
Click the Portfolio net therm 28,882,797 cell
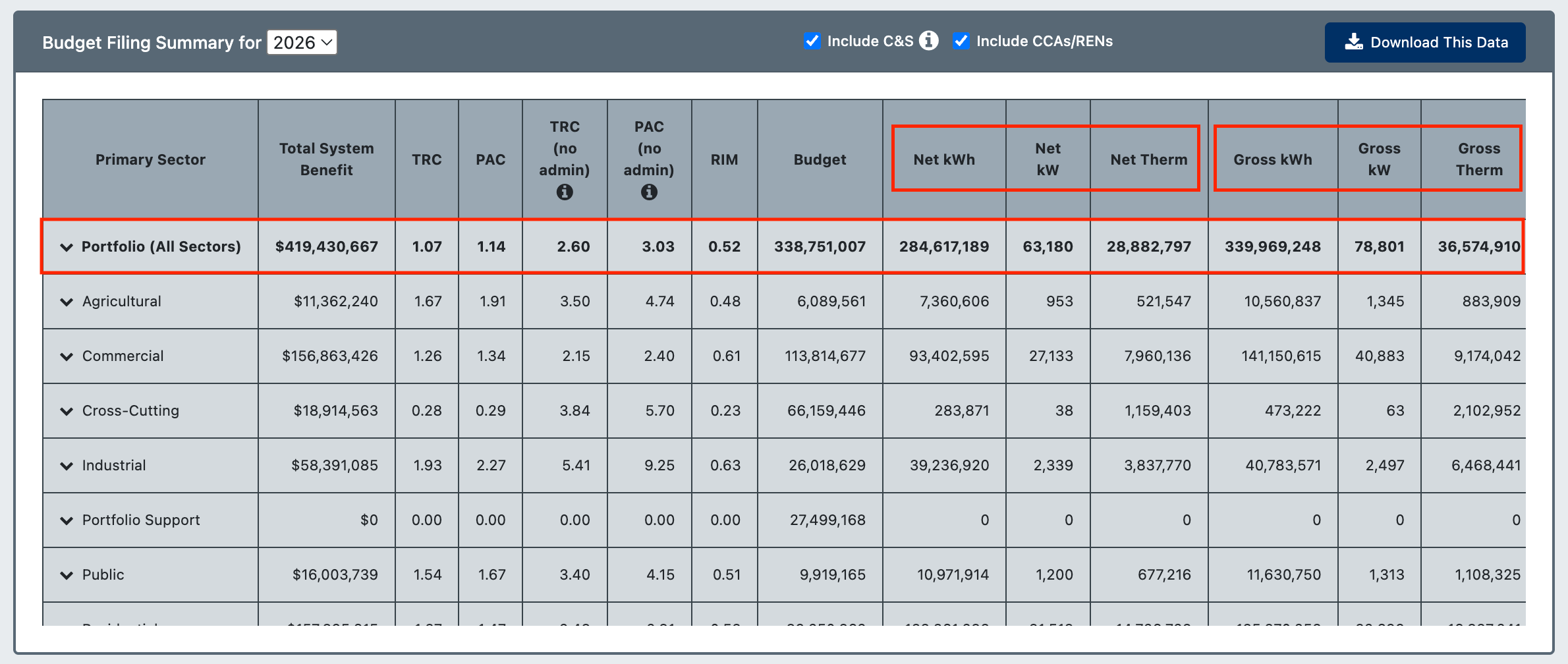click(1149, 246)
